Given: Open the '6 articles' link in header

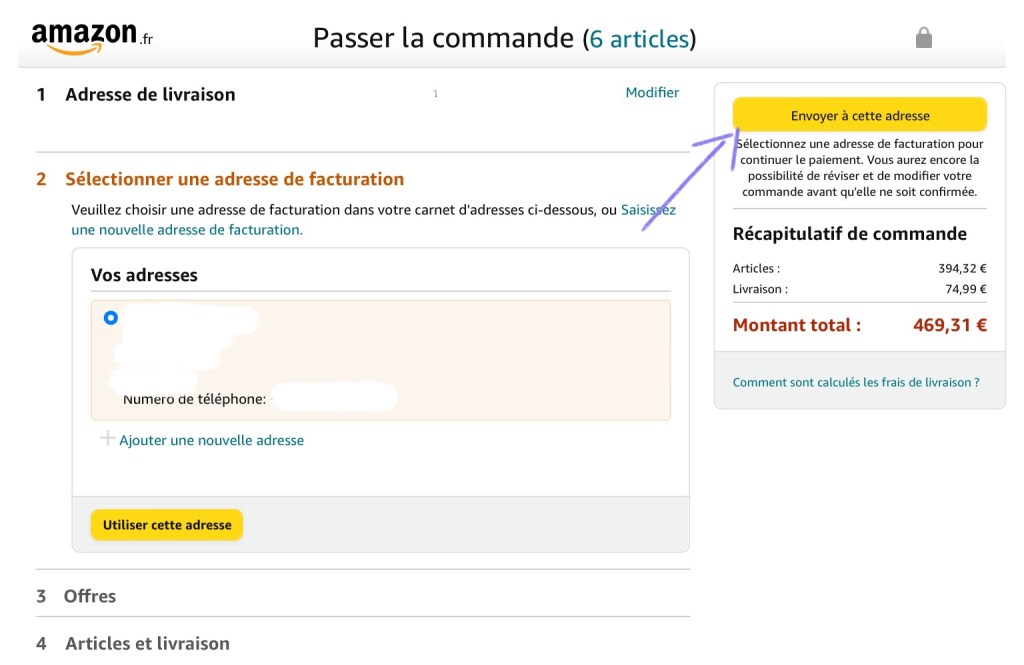Looking at the screenshot, I should (639, 39).
